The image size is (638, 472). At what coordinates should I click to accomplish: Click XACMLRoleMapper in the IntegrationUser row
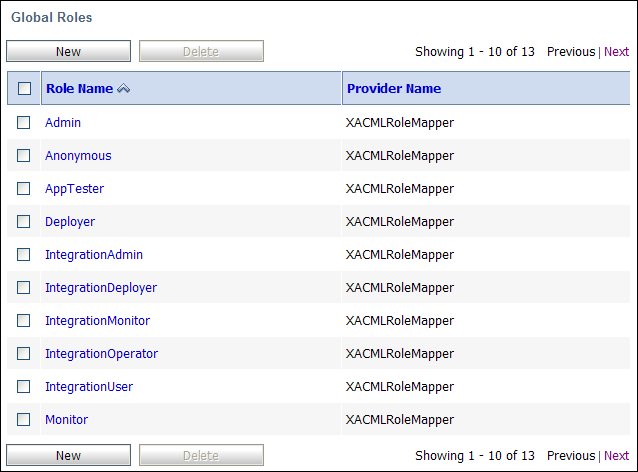click(400, 387)
